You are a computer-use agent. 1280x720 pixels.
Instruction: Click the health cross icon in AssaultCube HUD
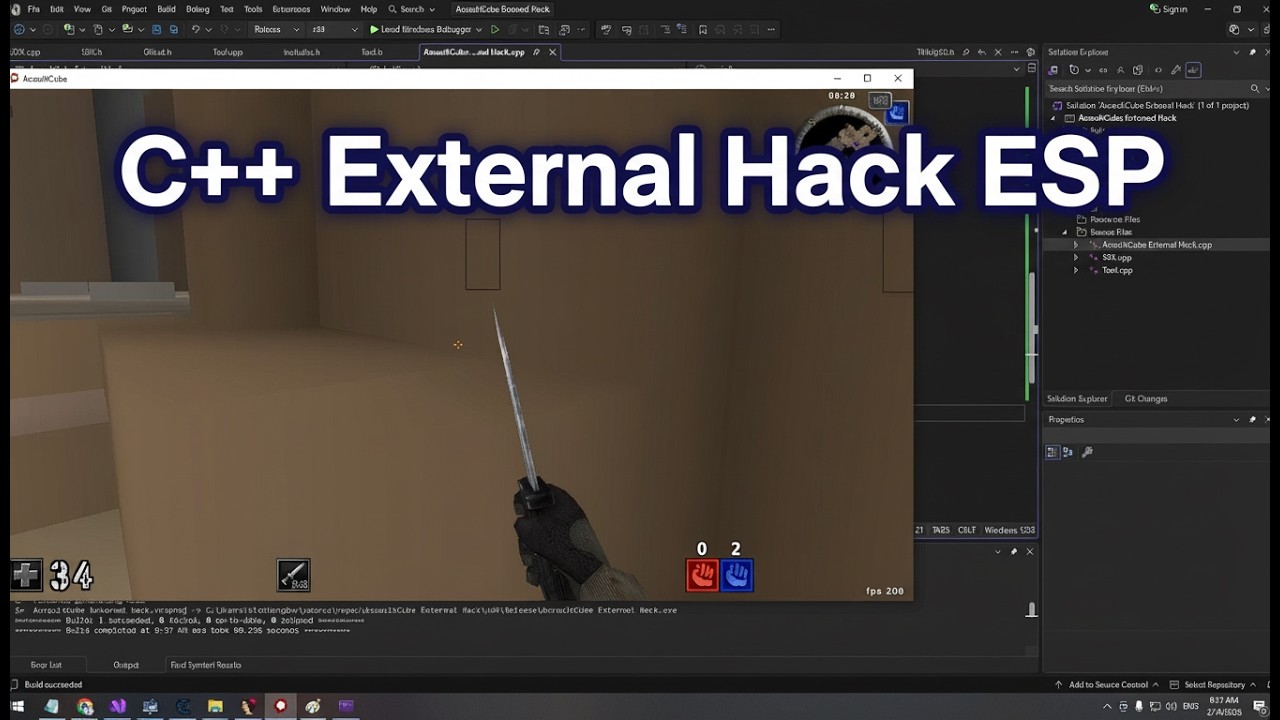[x=26, y=575]
